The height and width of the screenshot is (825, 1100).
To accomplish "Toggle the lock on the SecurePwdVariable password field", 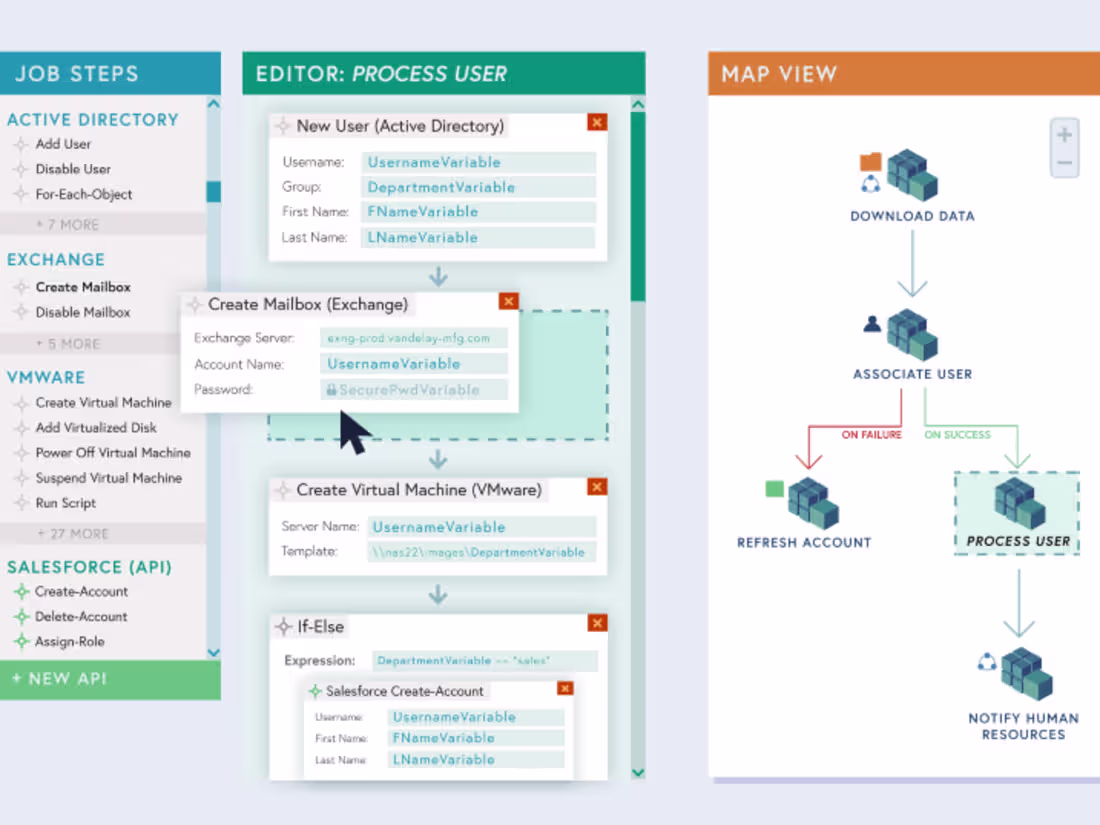I will 333,390.
